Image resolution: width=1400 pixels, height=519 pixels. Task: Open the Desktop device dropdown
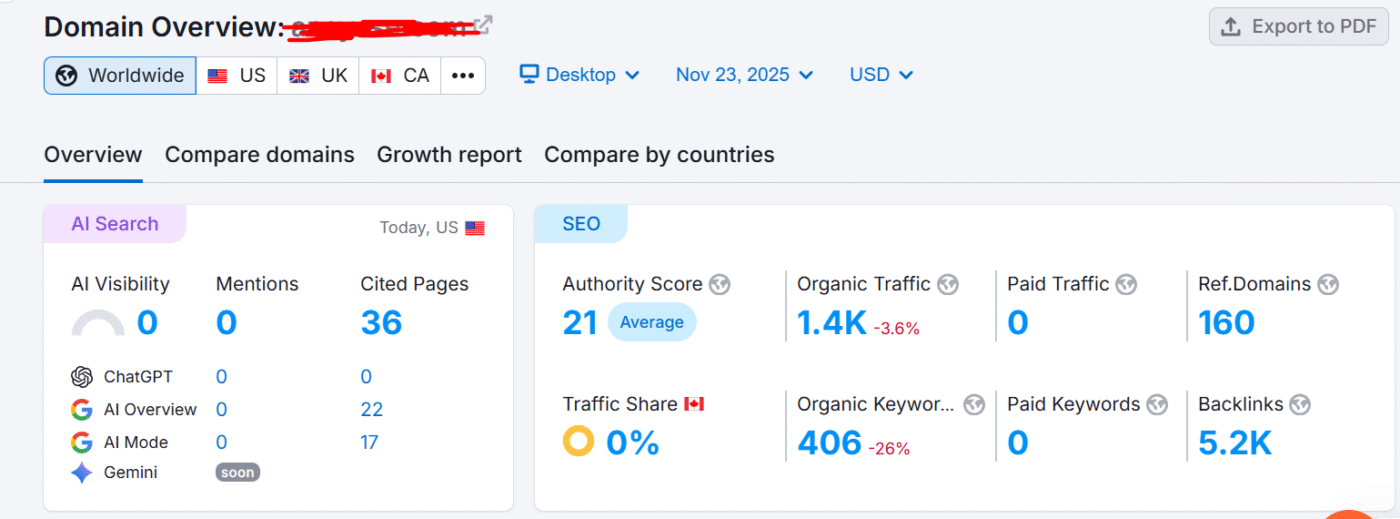(580, 75)
